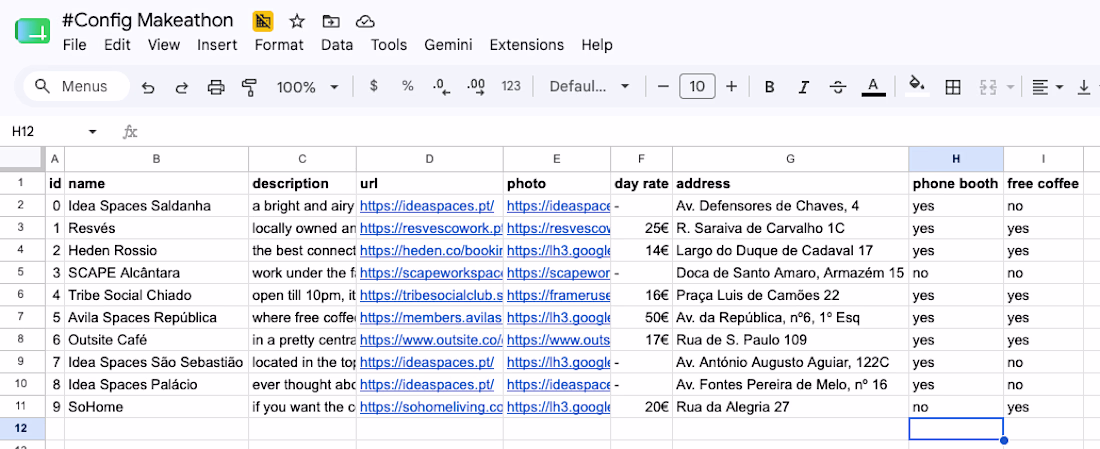
Task: Select the cell 'Doca de Santo Amaro, Armazém 15'
Action: pyautogui.click(x=791, y=273)
